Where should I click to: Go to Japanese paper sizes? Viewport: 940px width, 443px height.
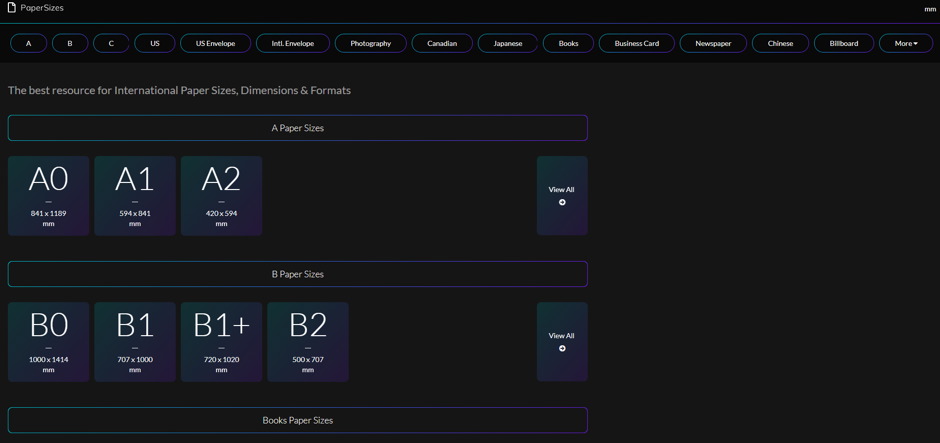click(508, 44)
